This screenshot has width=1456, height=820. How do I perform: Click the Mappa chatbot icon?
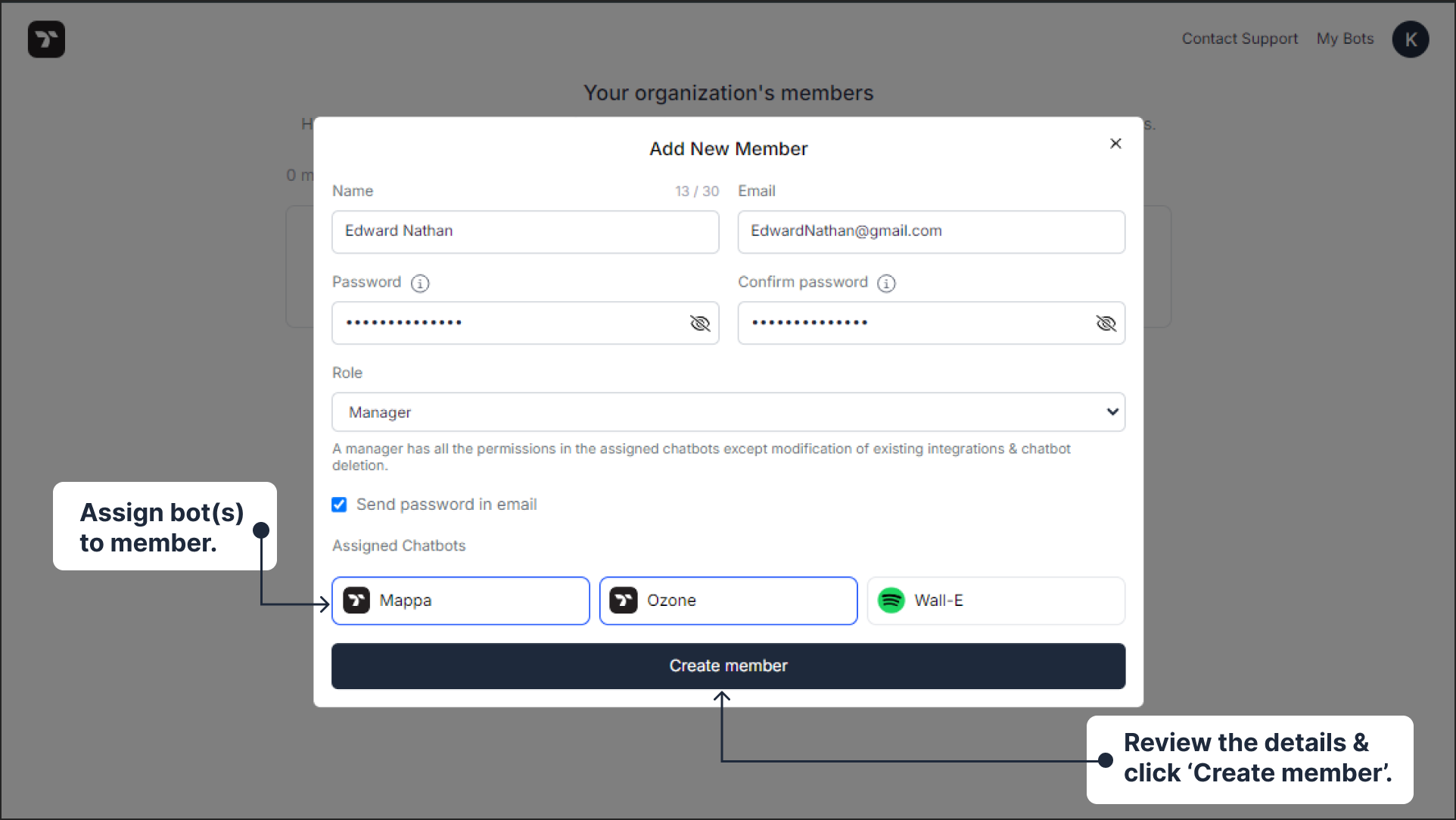tap(358, 600)
